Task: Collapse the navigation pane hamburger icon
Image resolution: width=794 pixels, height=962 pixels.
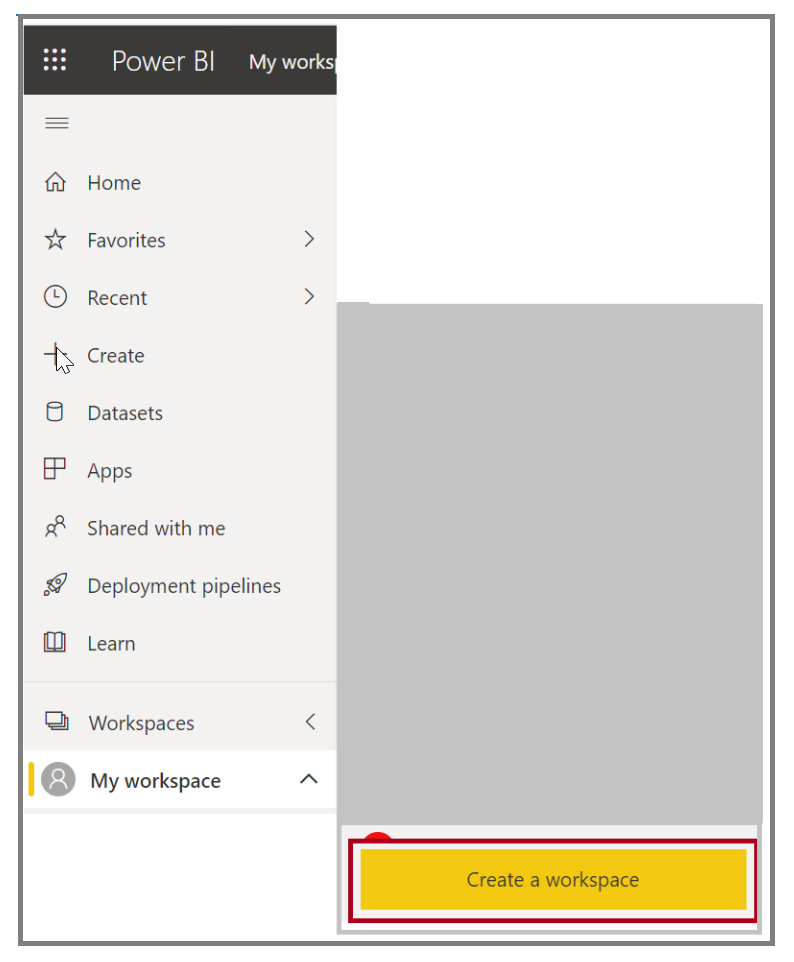Action: (56, 123)
